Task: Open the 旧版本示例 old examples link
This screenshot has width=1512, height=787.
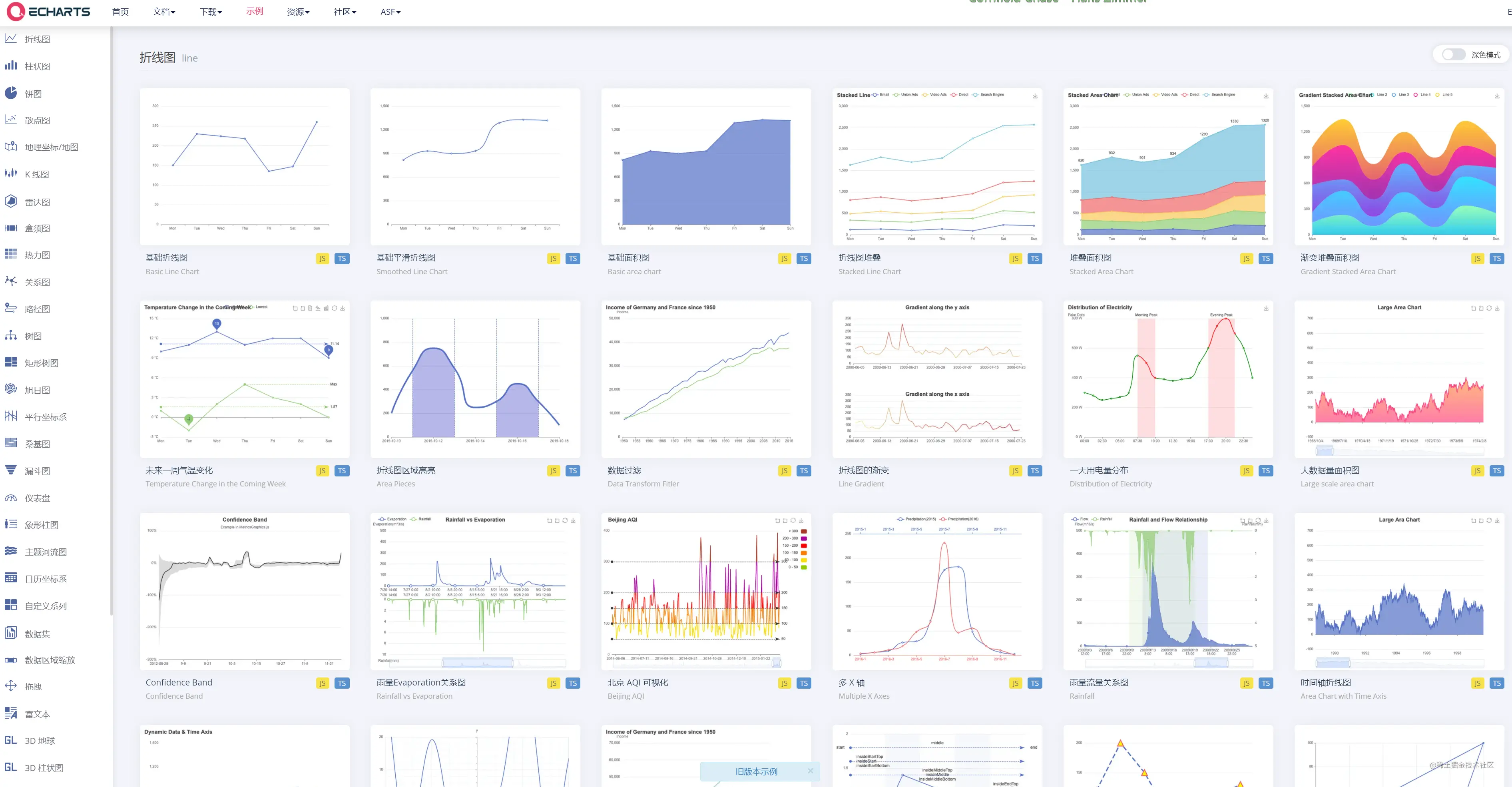Action: click(x=756, y=771)
